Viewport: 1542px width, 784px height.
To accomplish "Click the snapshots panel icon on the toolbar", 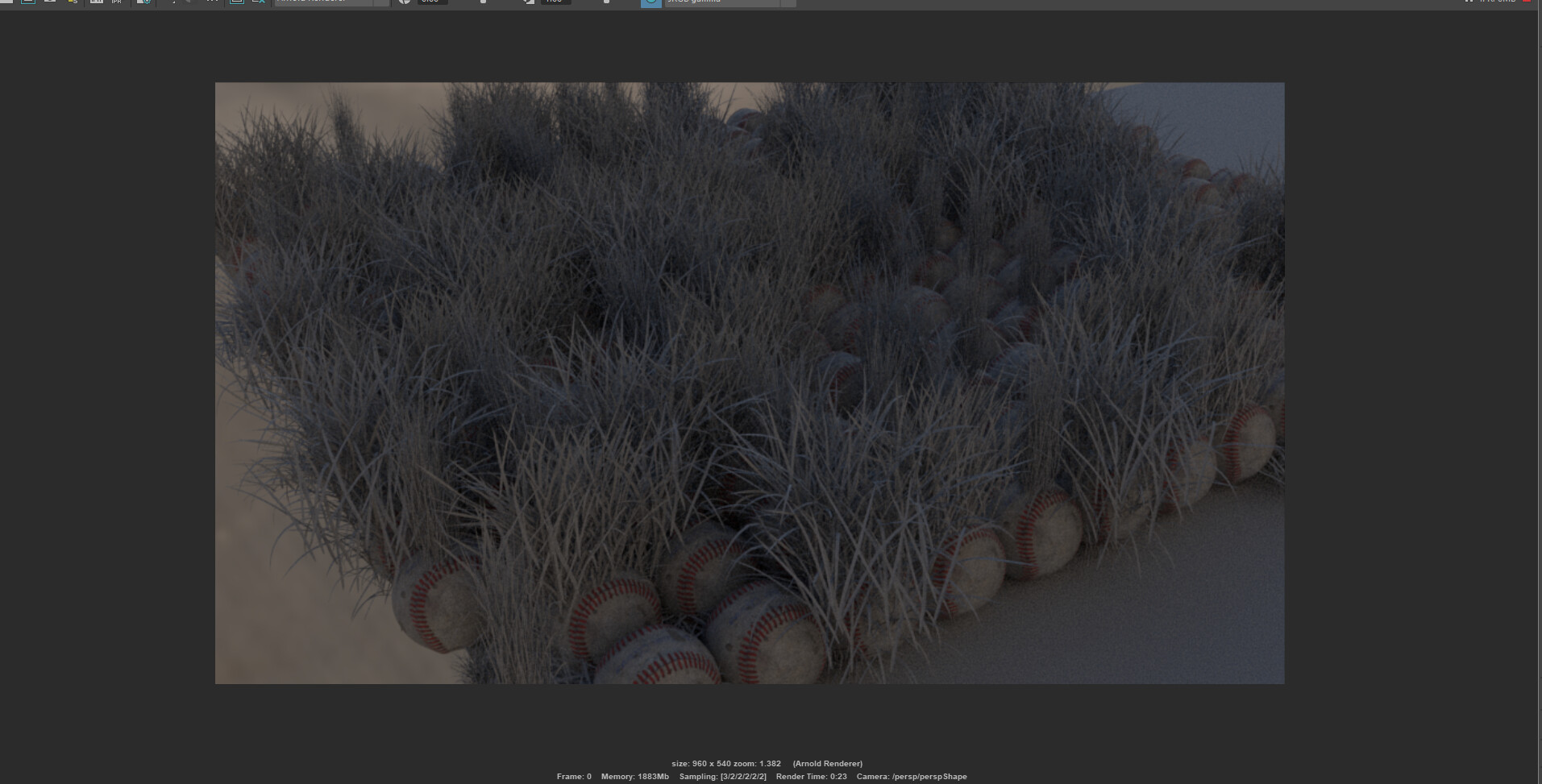I will pos(97,3).
